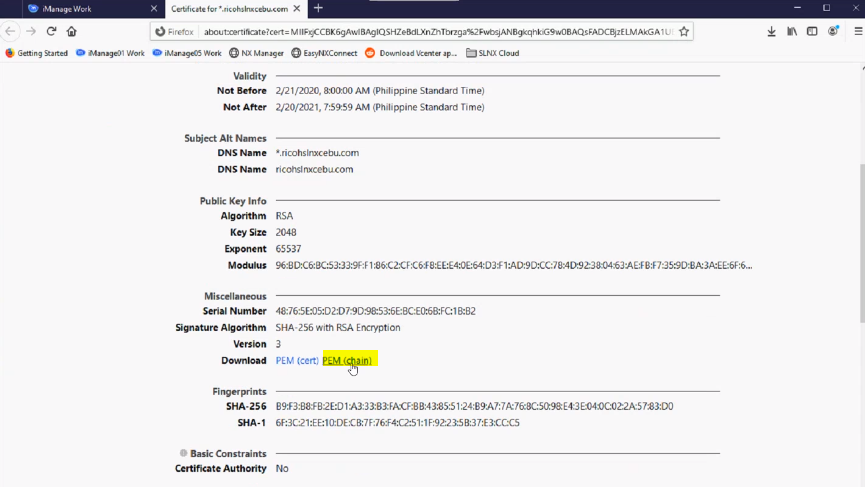Select the *.ricohslnxcebu.com DNS name
The image size is (865, 487).
[317, 153]
